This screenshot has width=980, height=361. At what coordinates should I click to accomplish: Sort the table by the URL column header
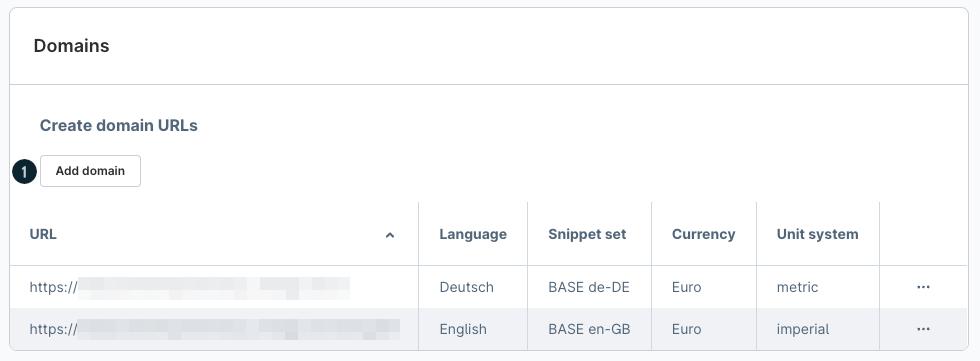pos(43,234)
